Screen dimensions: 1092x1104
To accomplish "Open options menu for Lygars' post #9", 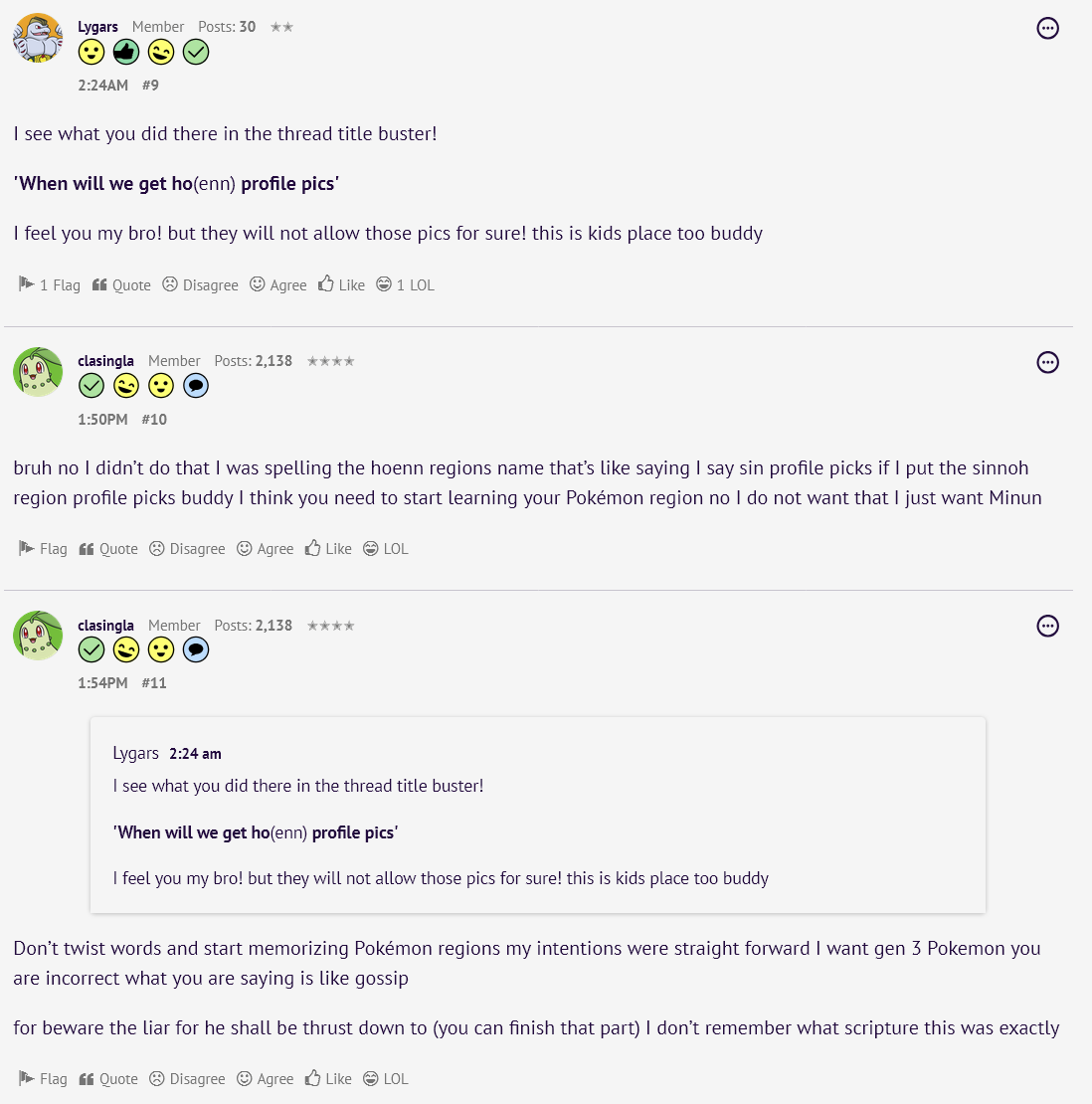I will [1047, 29].
